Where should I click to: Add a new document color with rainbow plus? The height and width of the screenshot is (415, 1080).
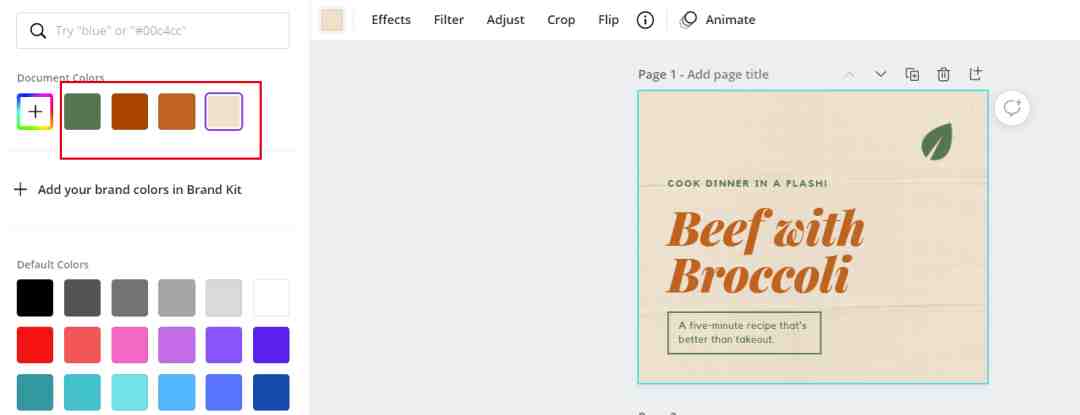(35, 111)
